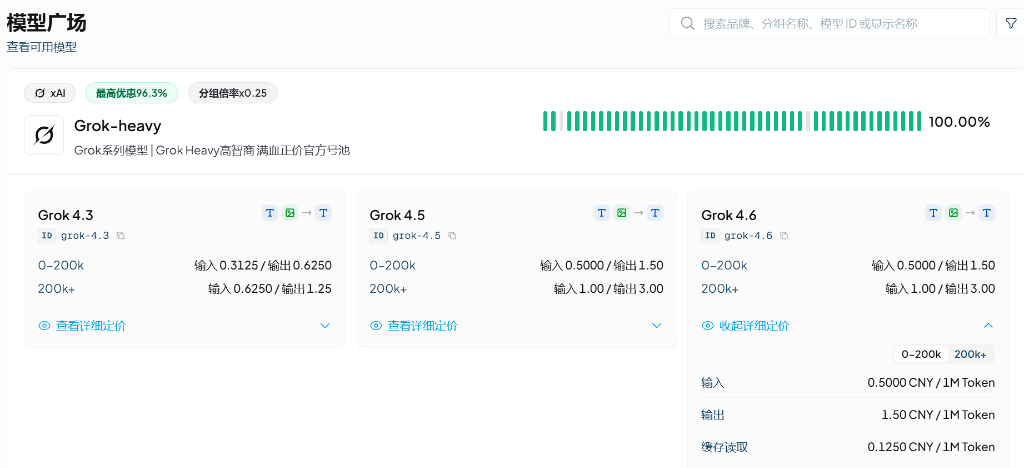
Task: Click the 0.5000 CNY / 1M Token value
Action: (931, 382)
